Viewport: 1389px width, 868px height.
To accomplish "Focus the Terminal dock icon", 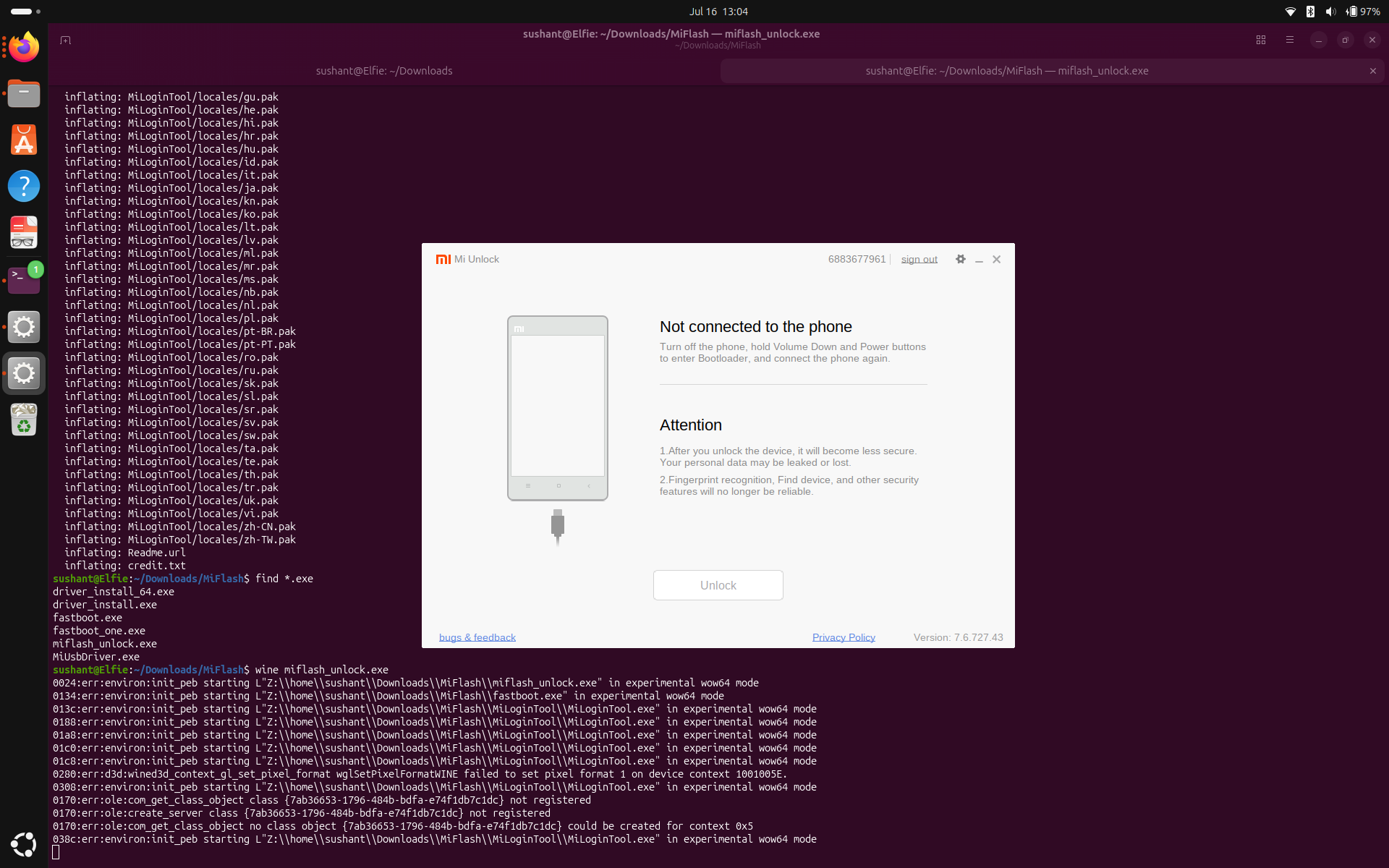I will 24,279.
